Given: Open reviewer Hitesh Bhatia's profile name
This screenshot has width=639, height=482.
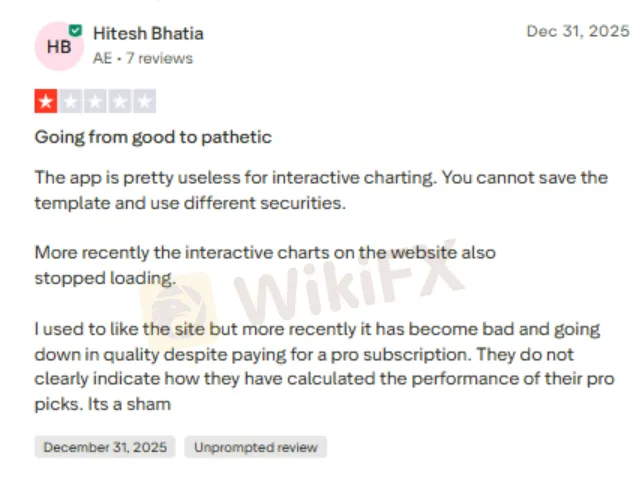Looking at the screenshot, I should click(148, 33).
